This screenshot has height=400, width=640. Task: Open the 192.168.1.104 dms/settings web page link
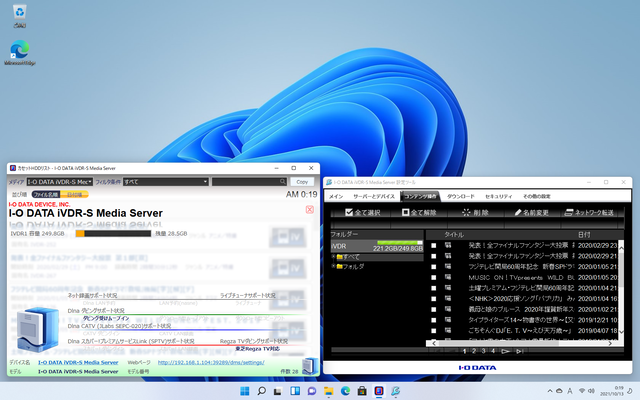211,362
